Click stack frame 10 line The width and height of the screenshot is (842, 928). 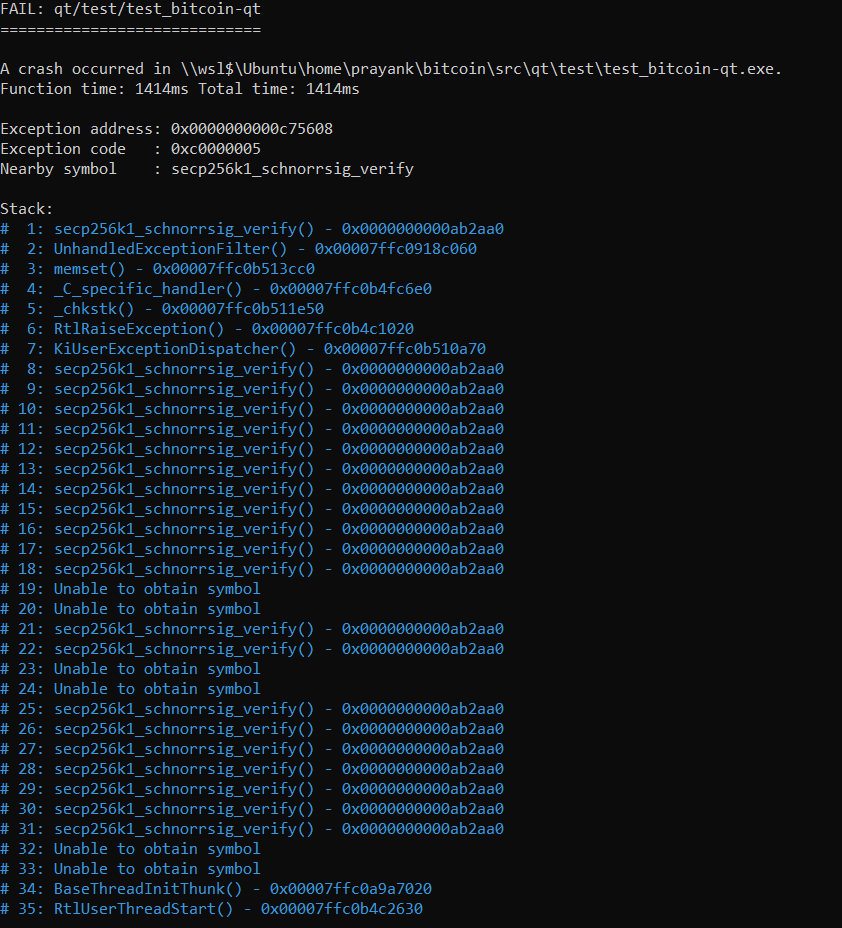[252, 409]
